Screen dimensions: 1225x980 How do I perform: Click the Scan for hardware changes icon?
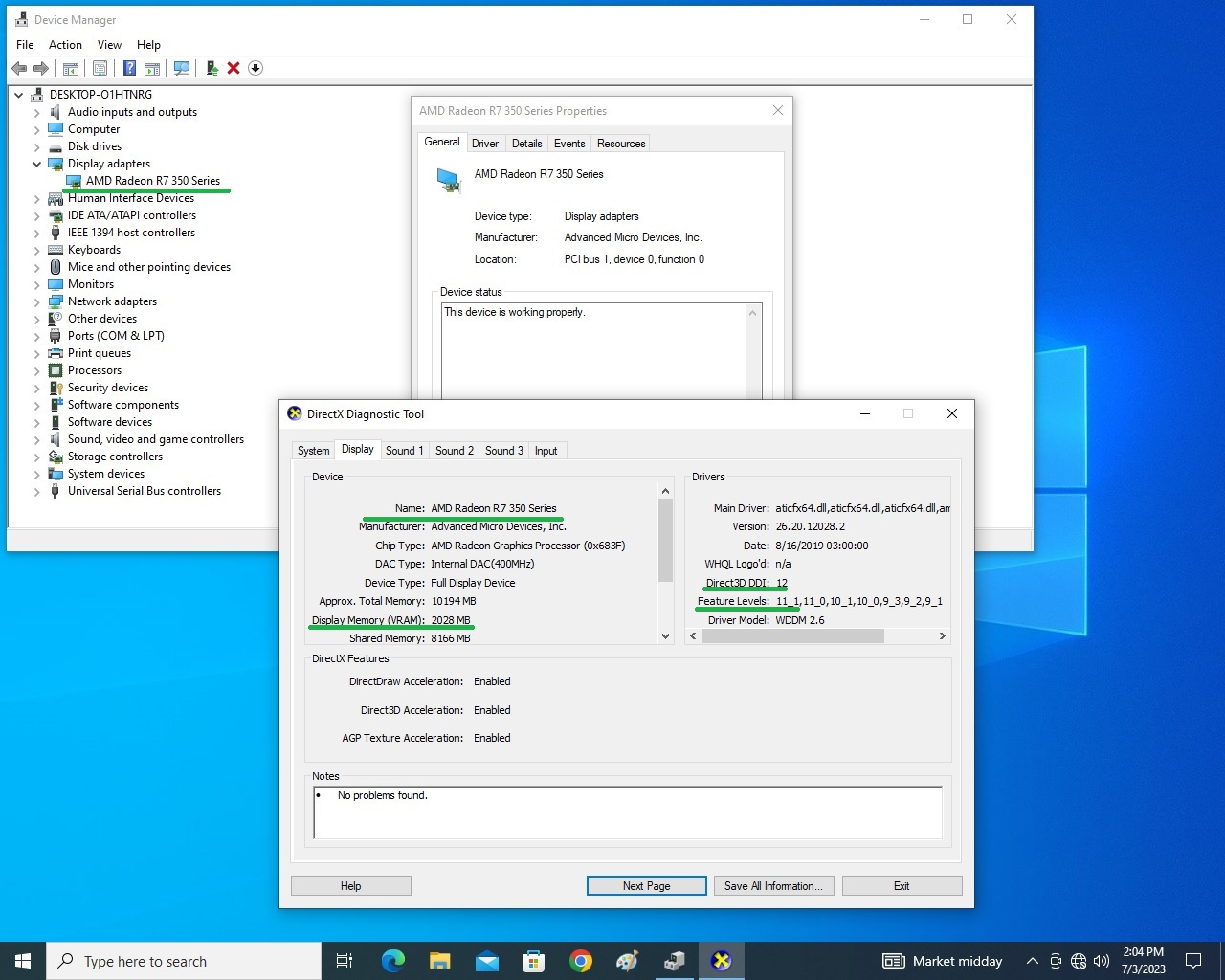pos(182,68)
